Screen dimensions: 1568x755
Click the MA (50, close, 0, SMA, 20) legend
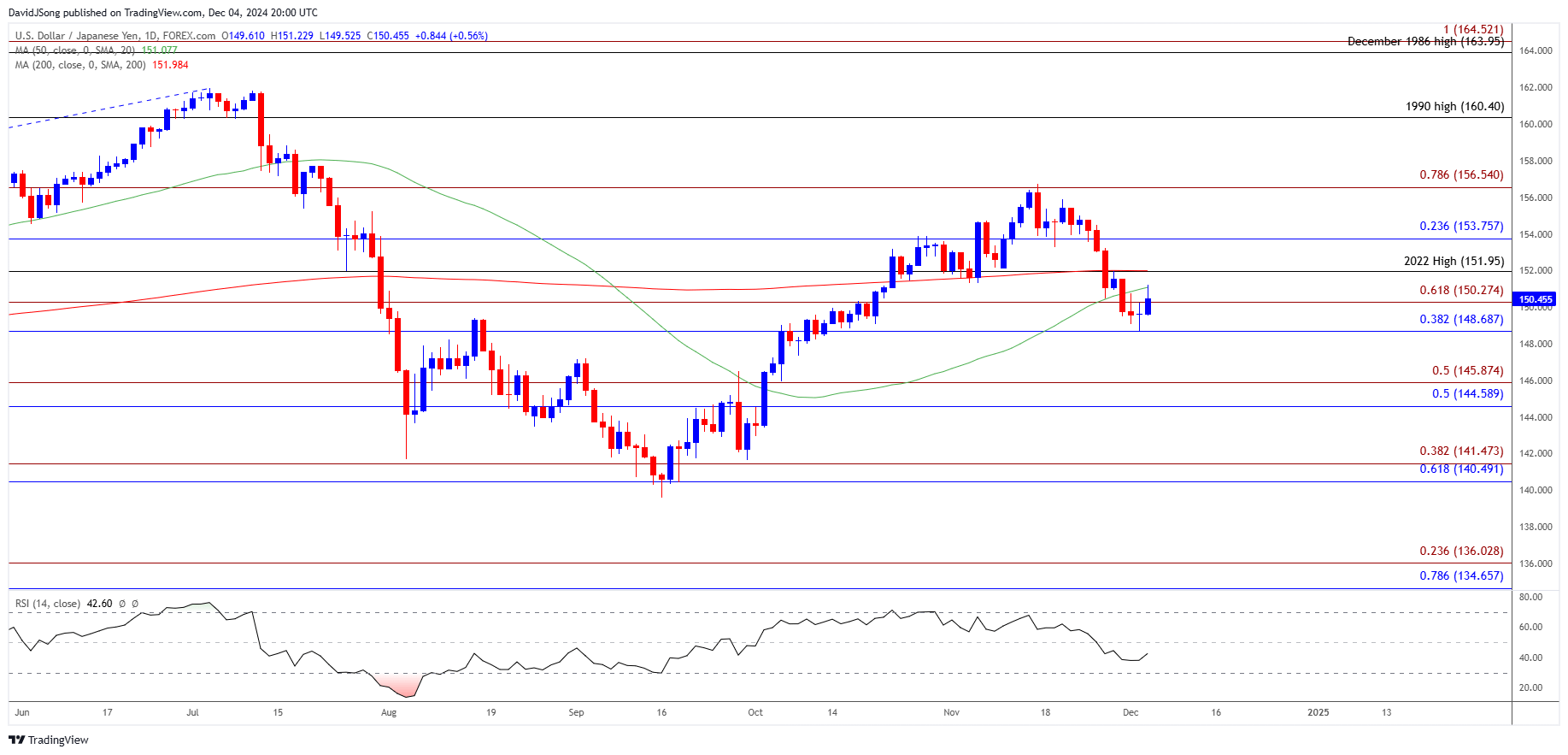75,50
